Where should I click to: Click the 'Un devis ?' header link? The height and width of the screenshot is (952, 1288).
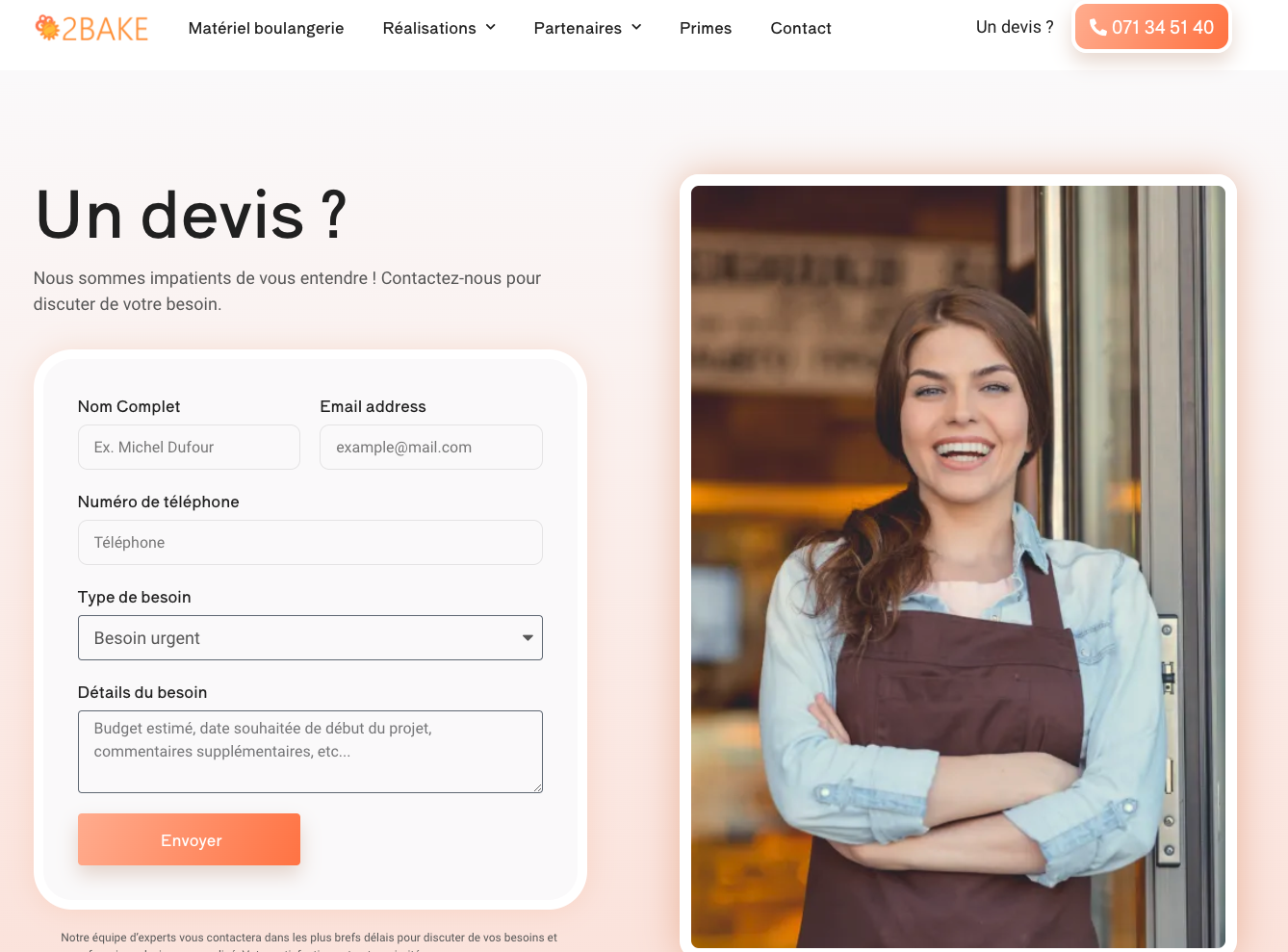(1015, 27)
